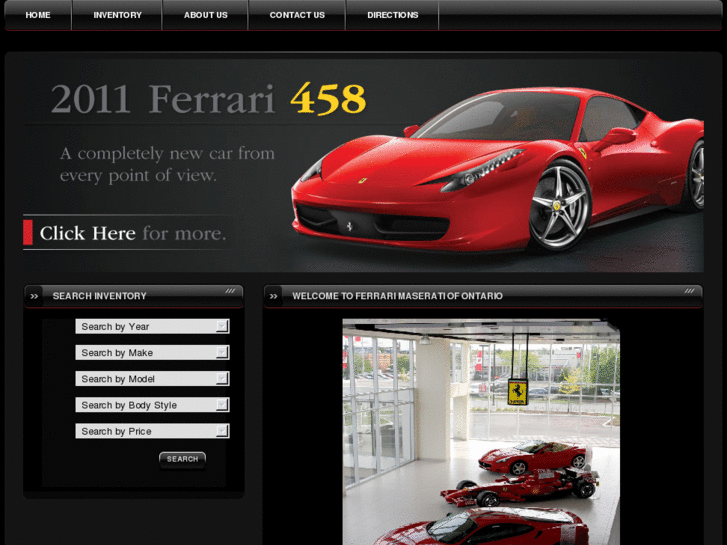Click the Search Inventory panel title
Screen dimensions: 727x545
coord(99,296)
